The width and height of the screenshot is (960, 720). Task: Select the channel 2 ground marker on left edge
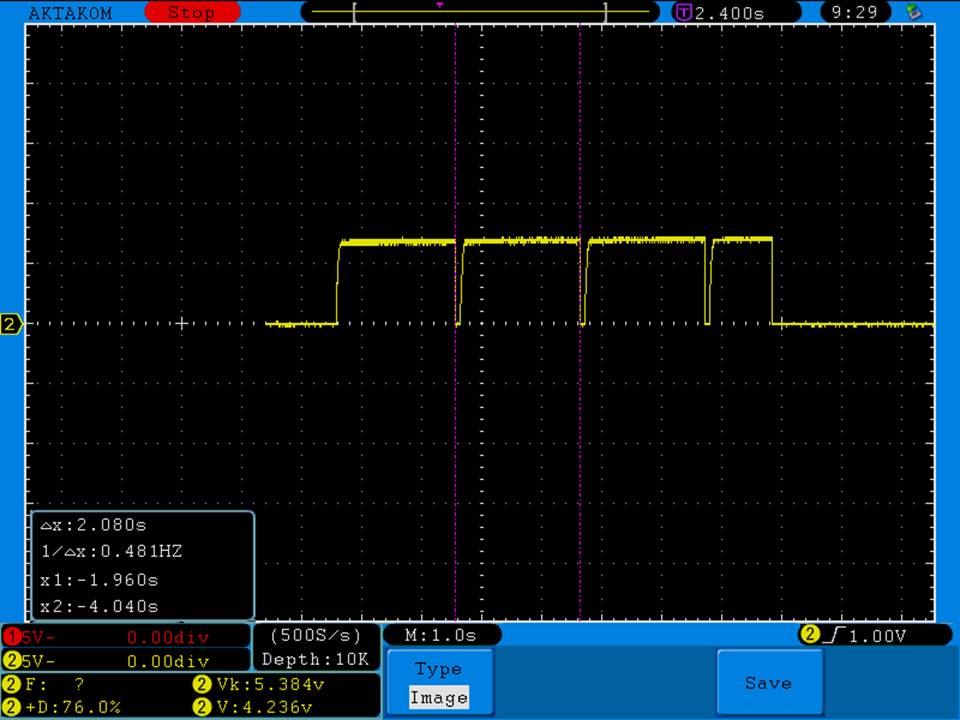click(11, 324)
